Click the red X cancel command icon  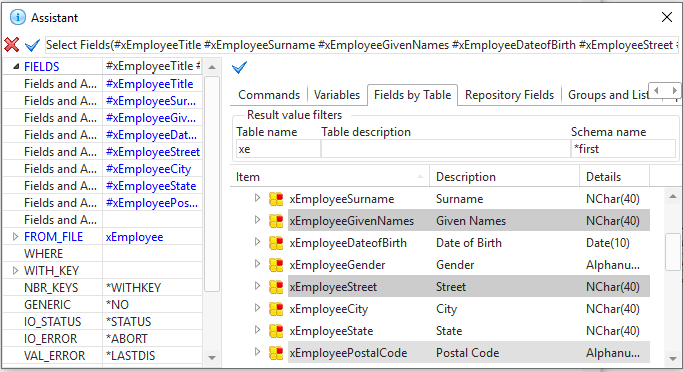(x=12, y=44)
